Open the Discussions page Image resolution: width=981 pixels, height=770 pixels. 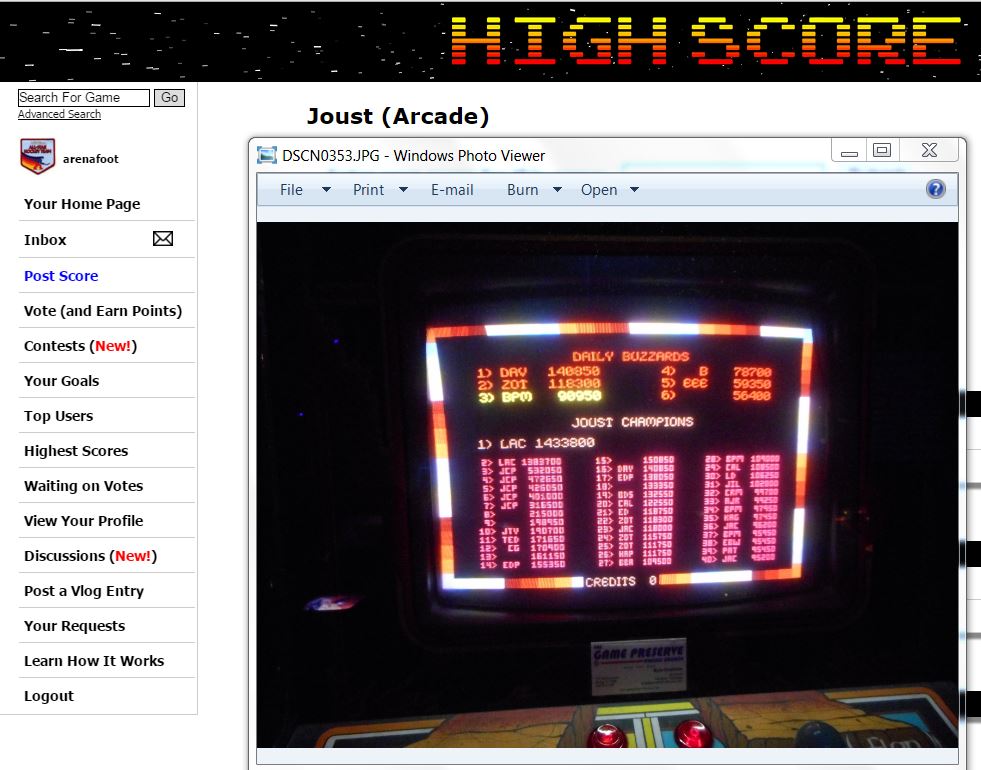pyautogui.click(x=91, y=556)
